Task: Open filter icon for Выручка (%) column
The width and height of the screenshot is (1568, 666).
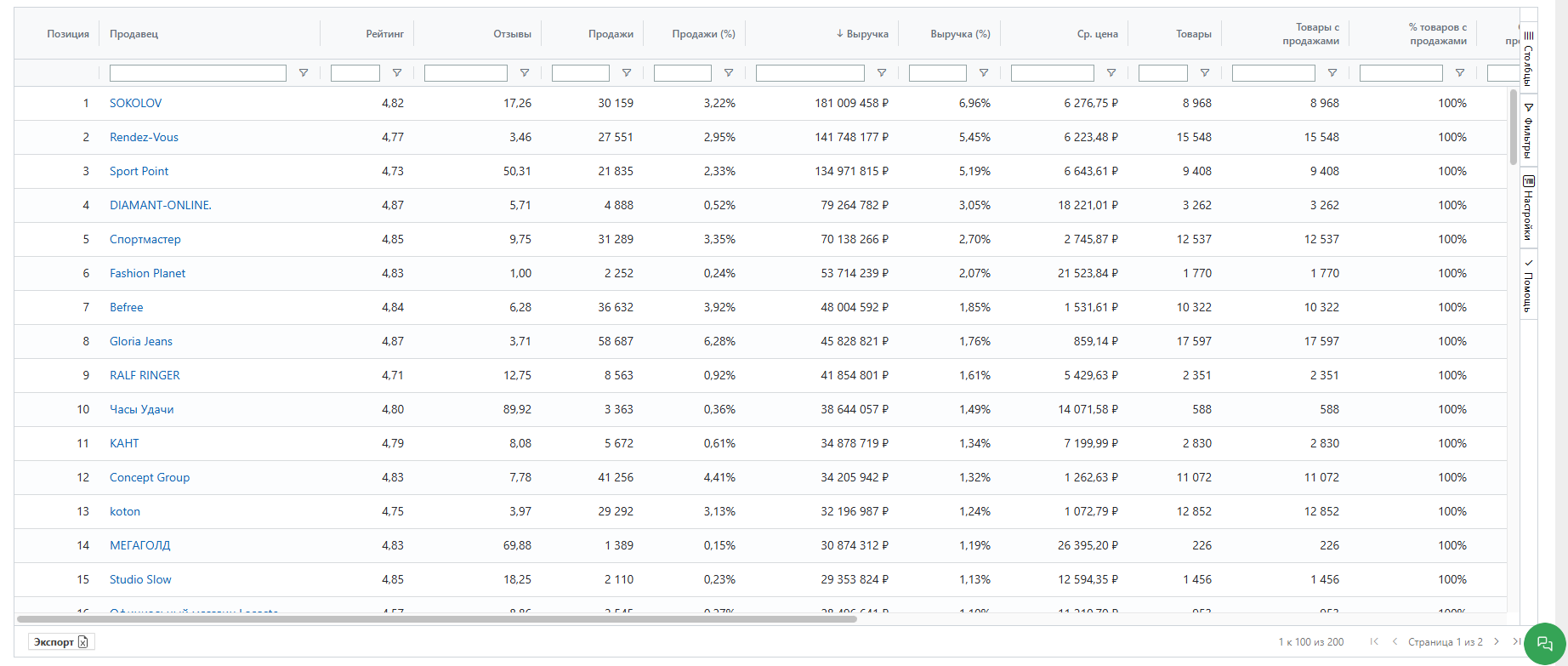Action: tap(984, 73)
